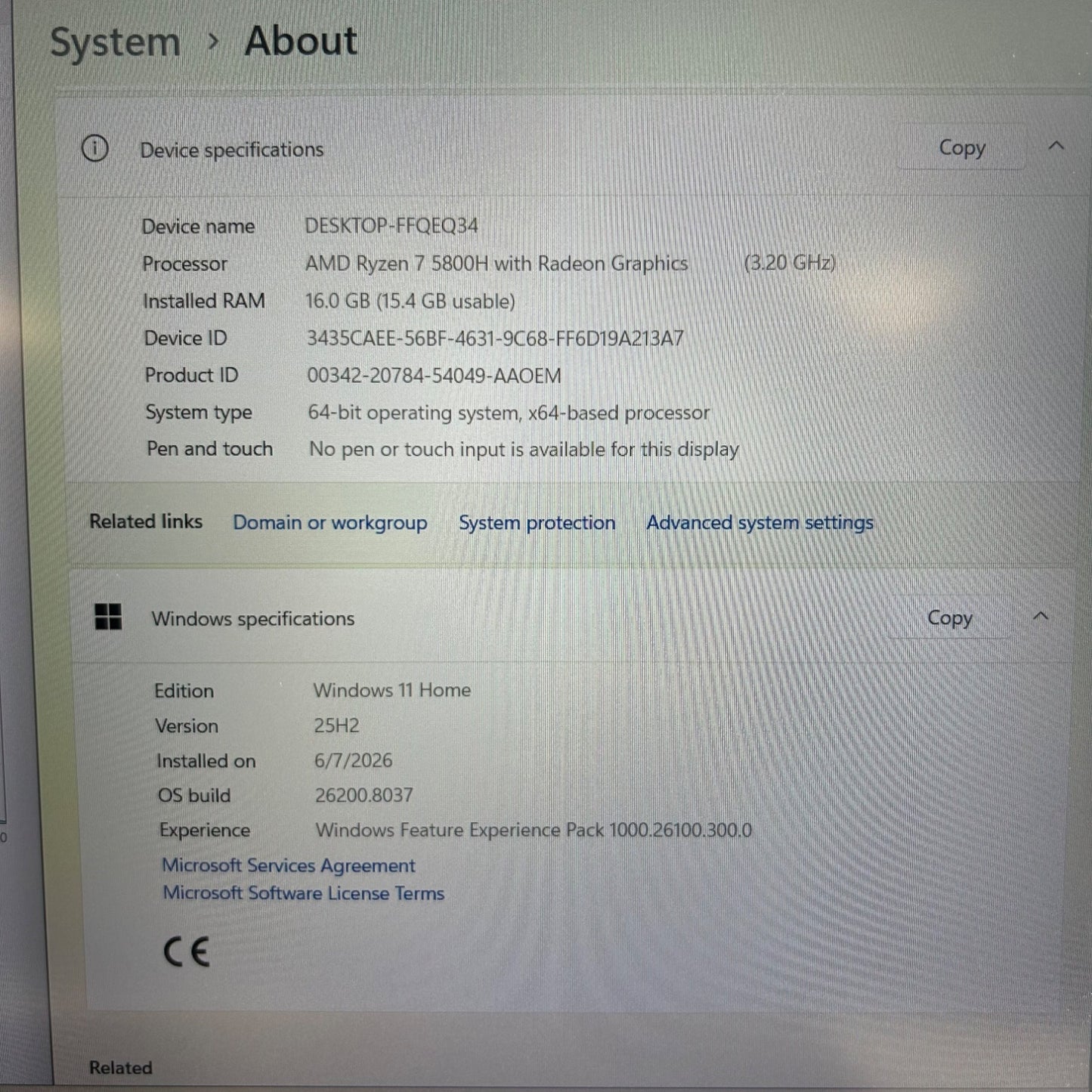Image resolution: width=1092 pixels, height=1092 pixels.
Task: Click Windows Feature Experience Pack value
Action: pyautogui.click(x=534, y=830)
